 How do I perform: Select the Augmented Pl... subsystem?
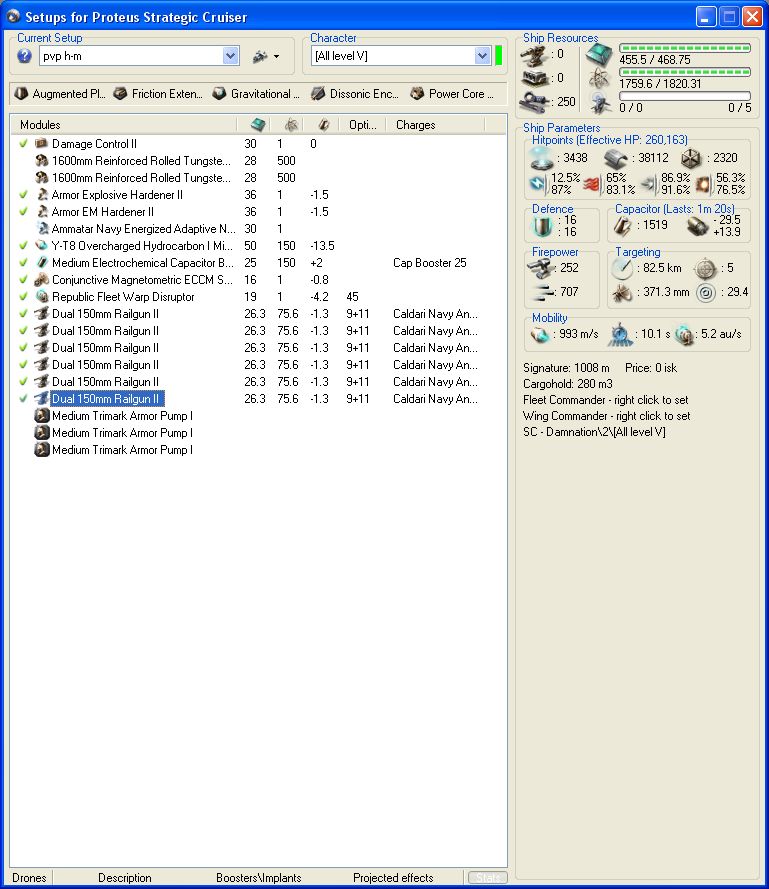(60, 94)
